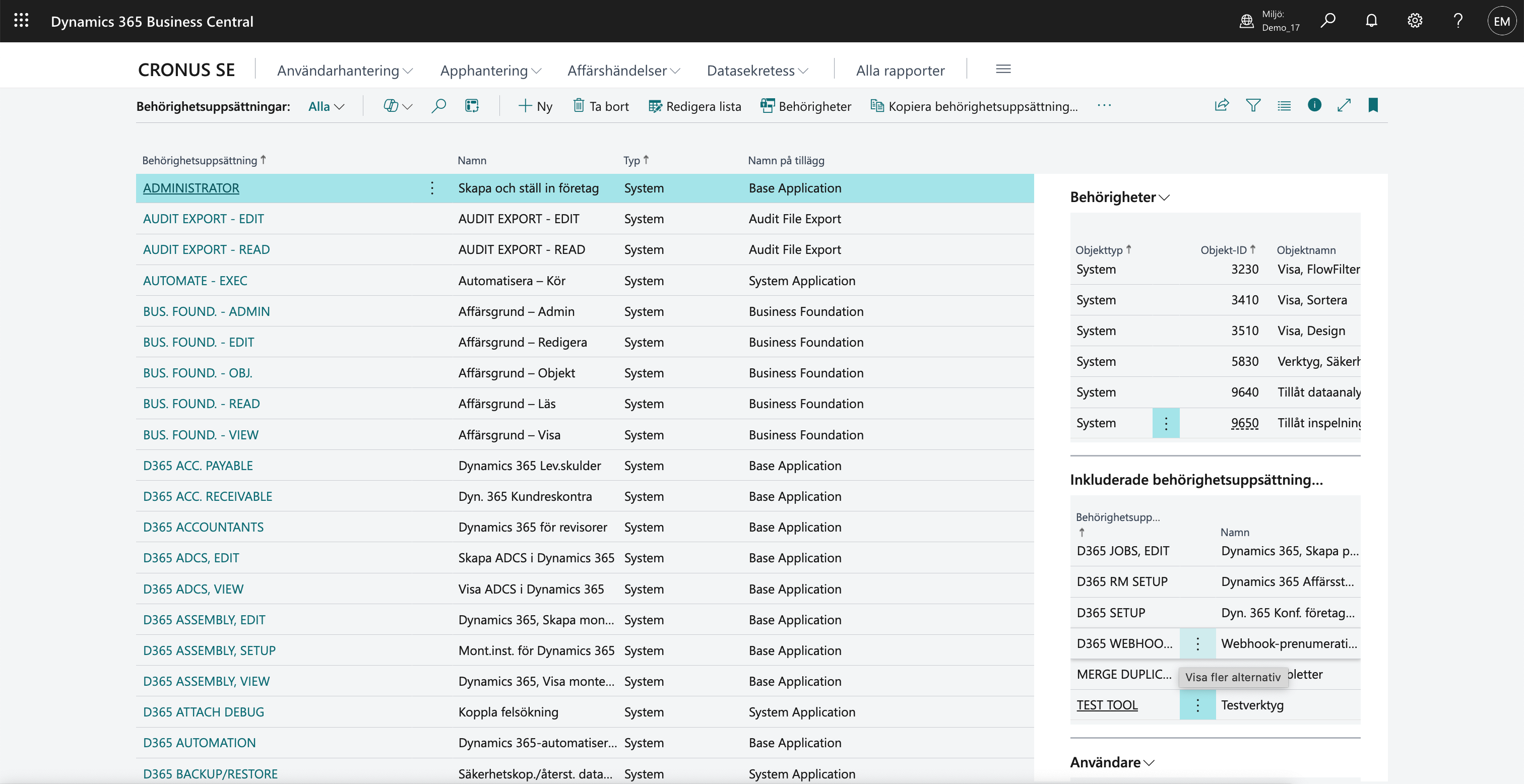
Task: Search the permission set list
Action: pos(438,106)
